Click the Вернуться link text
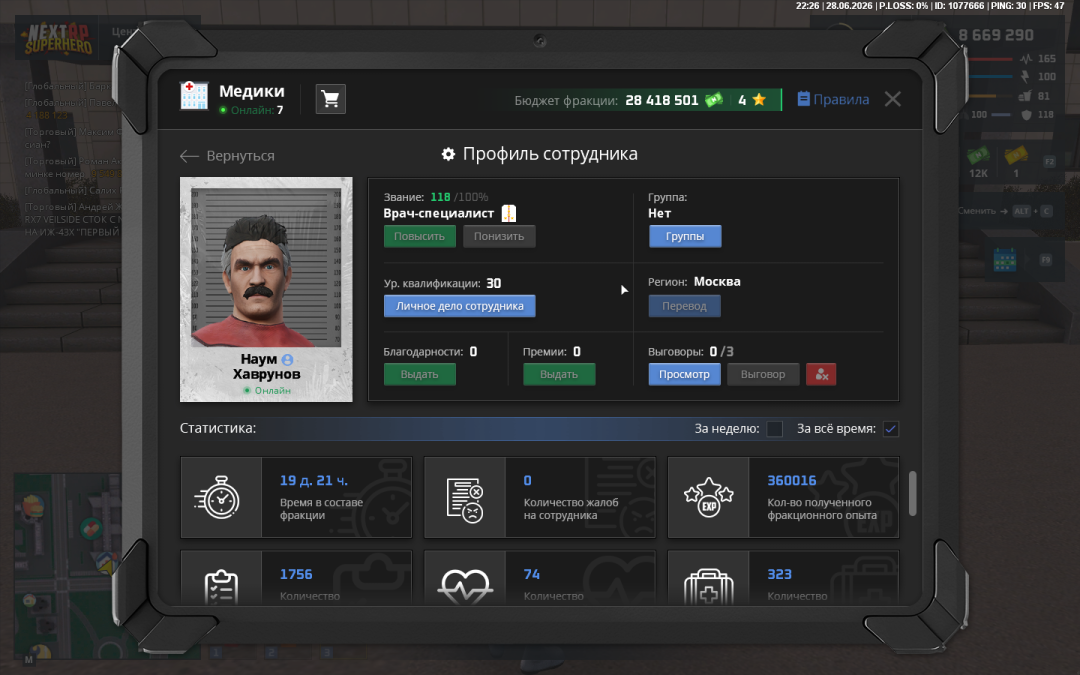This screenshot has height=675, width=1080. (x=240, y=156)
